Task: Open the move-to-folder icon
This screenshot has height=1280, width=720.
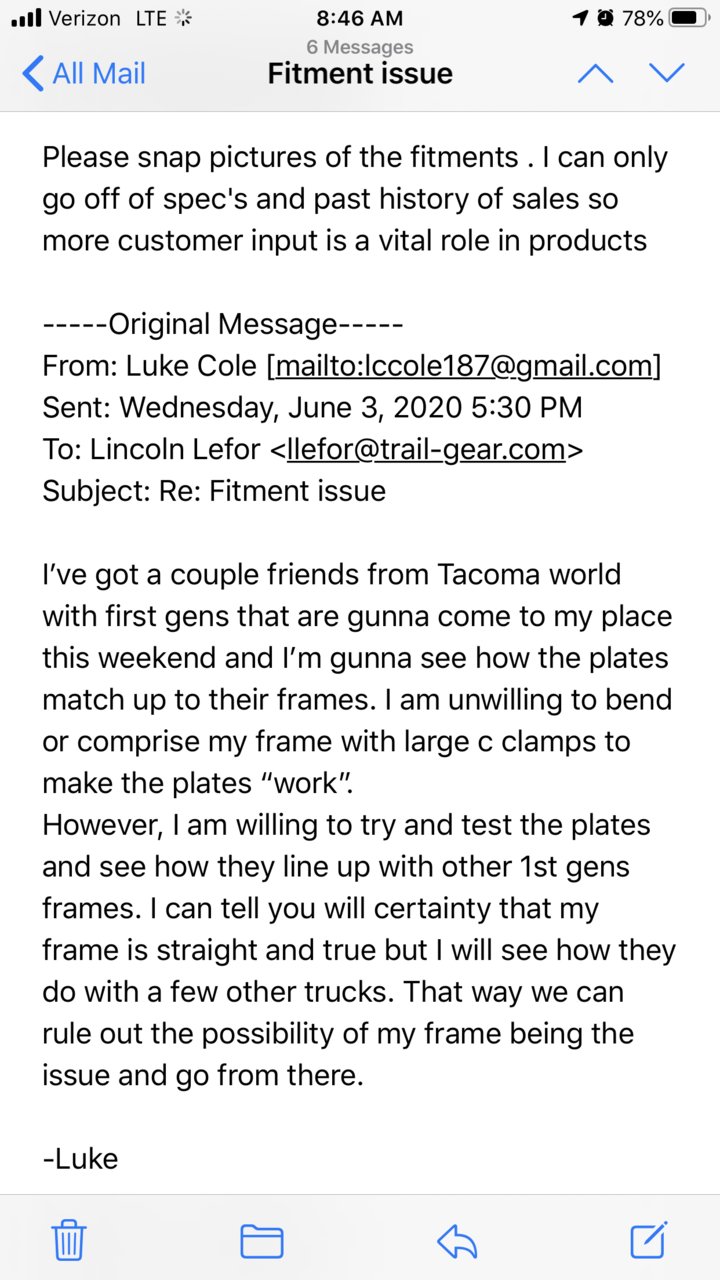Action: [x=262, y=1242]
